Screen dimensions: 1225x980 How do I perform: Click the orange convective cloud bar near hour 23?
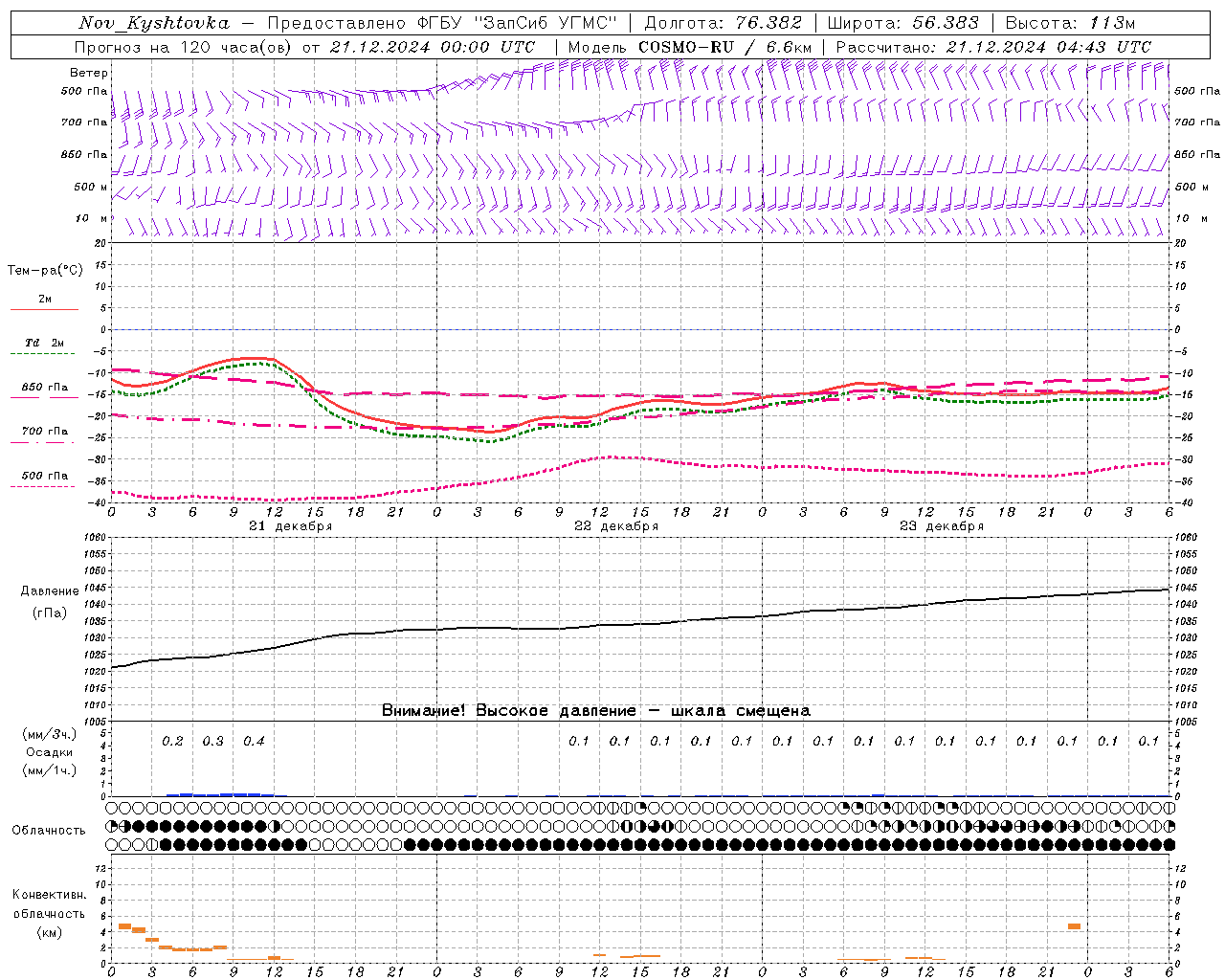pos(1074,926)
